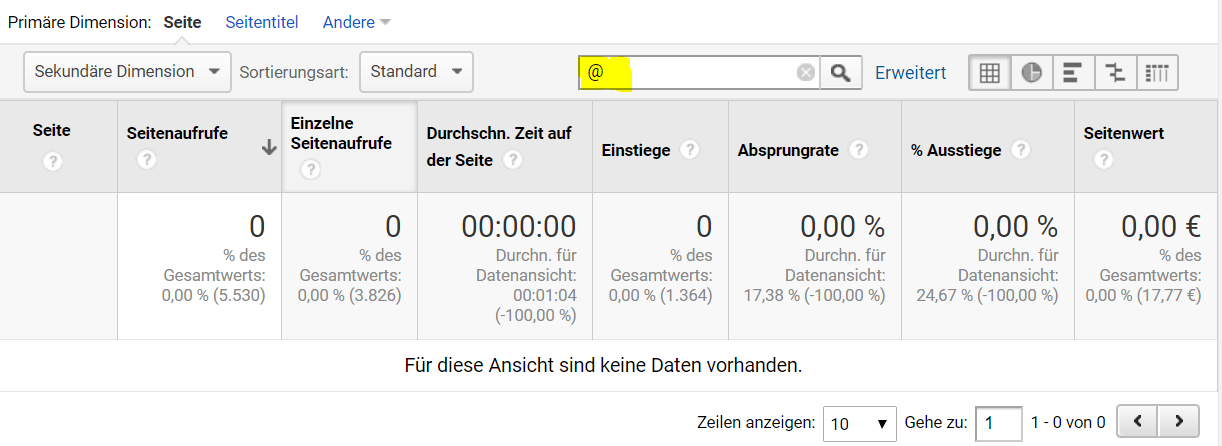Image resolution: width=1222 pixels, height=446 pixels.
Task: Click help icon beside Einstiege
Action: [x=689, y=150]
